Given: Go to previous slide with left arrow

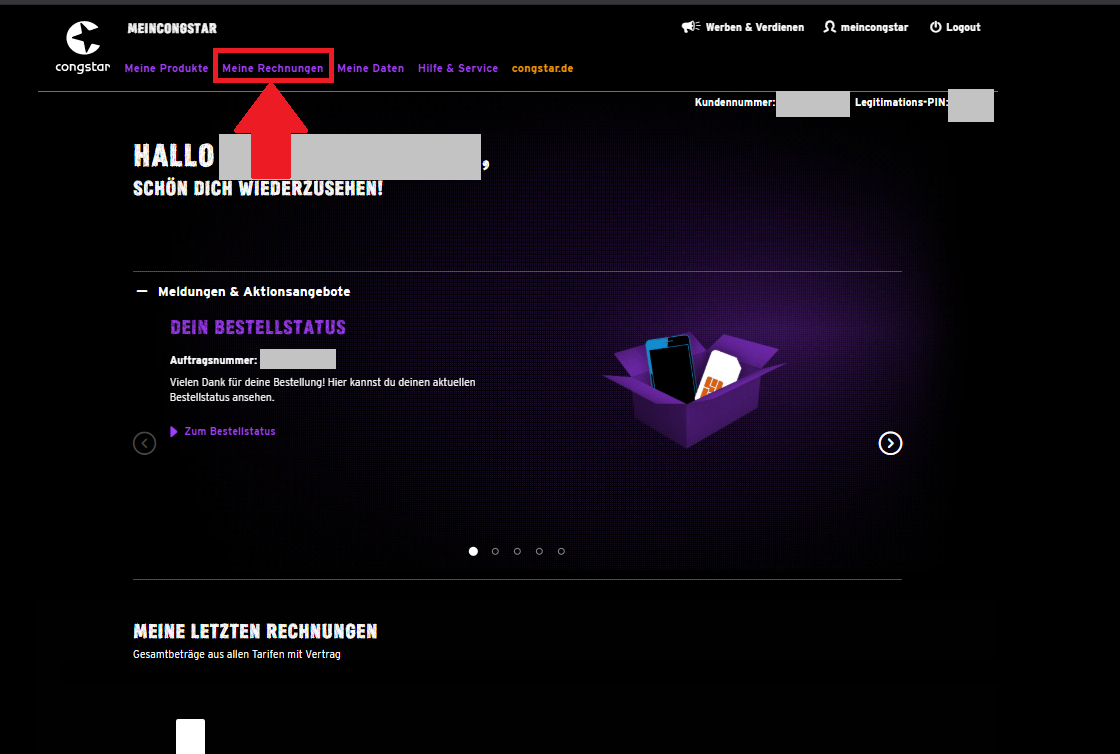Looking at the screenshot, I should pos(145,443).
